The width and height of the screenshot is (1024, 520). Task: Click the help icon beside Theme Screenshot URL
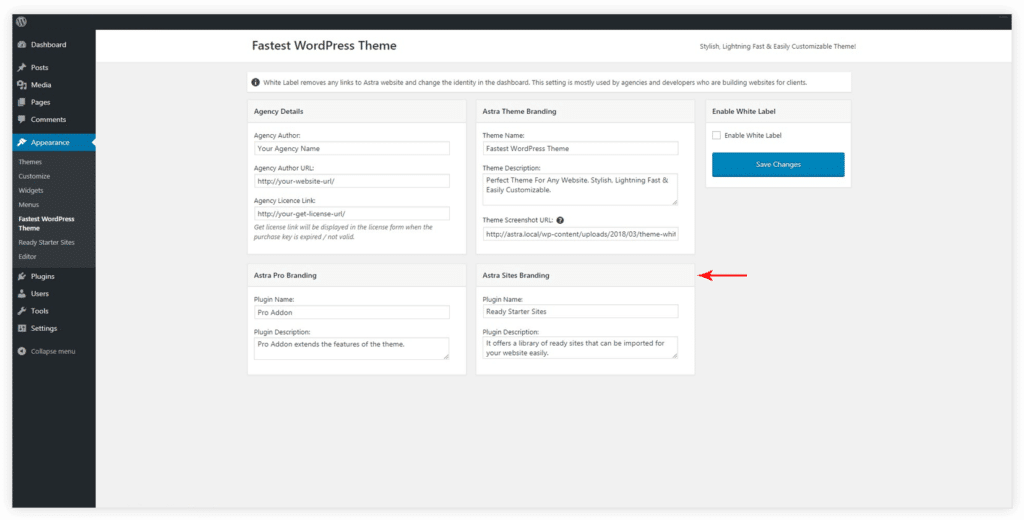coord(561,220)
